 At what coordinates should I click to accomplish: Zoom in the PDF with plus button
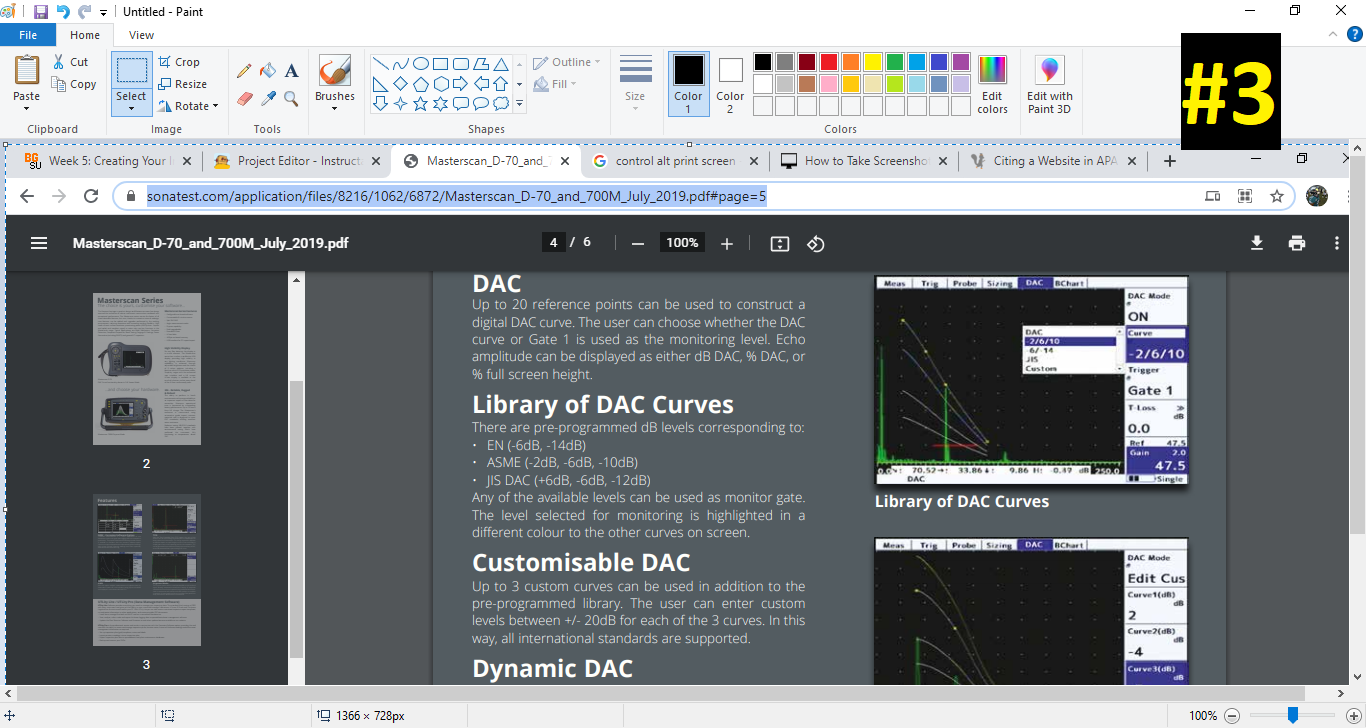point(727,243)
